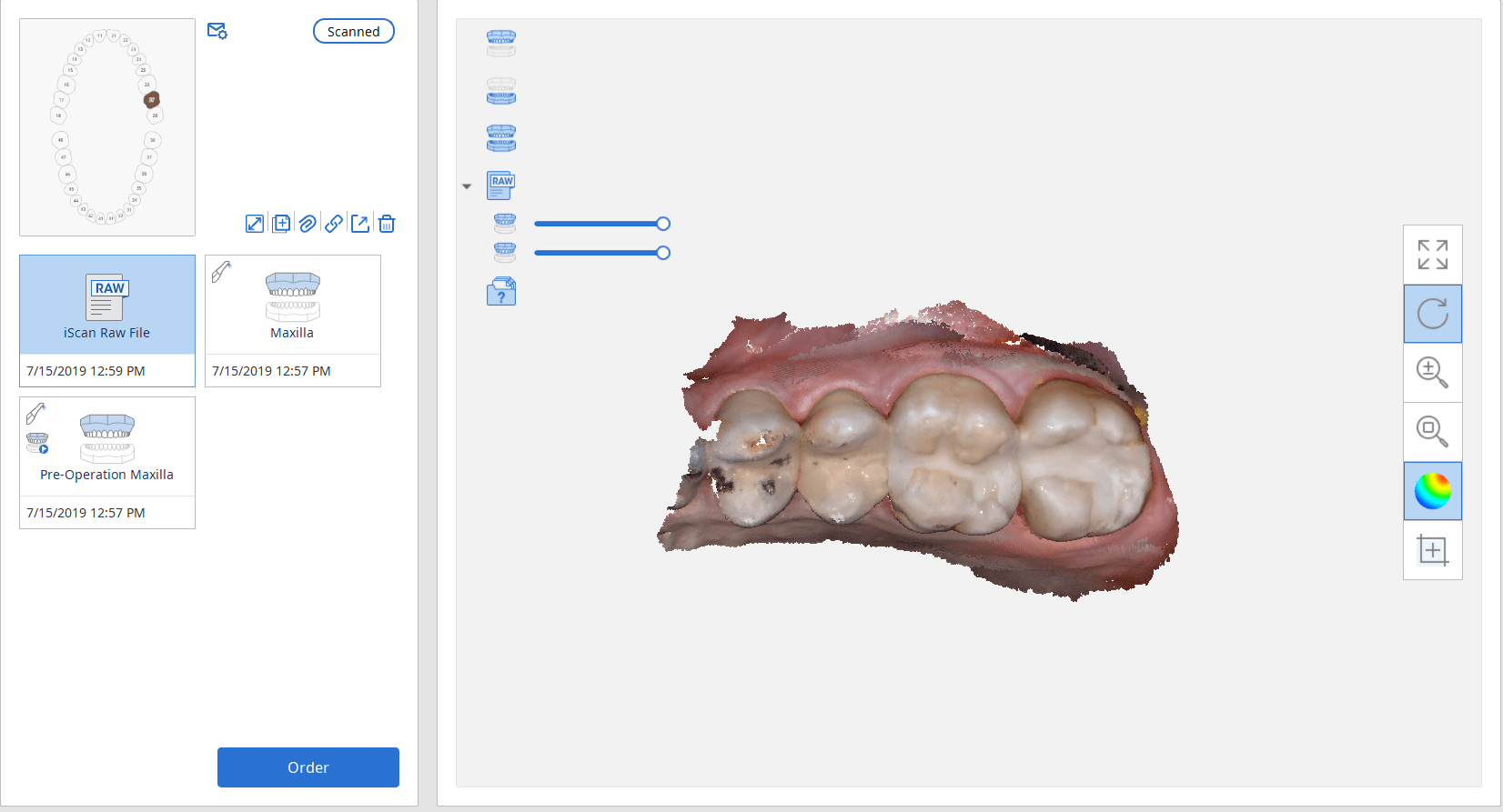The image size is (1503, 812).
Task: Collapse the RAW data tree arrow
Action: click(x=467, y=186)
